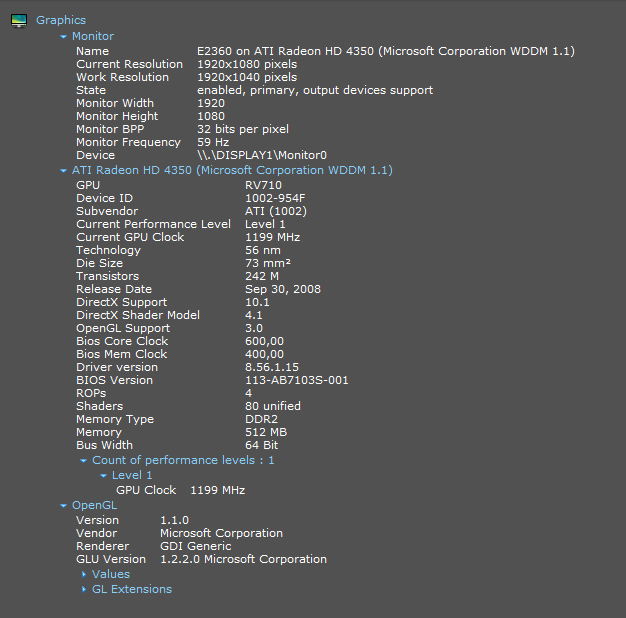Viewport: 626px width, 618px height.
Task: Select Monitor Width value 1920
Action: tap(211, 103)
